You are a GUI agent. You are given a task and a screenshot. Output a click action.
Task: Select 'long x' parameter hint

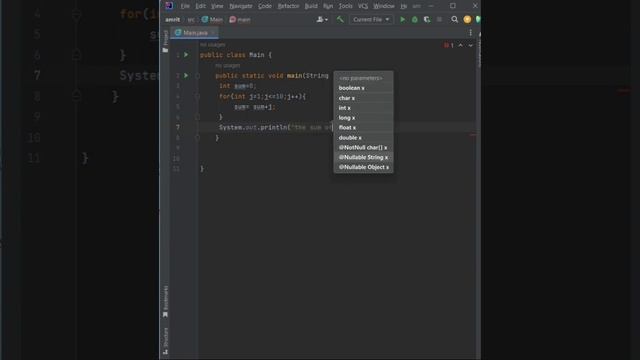coord(364,118)
